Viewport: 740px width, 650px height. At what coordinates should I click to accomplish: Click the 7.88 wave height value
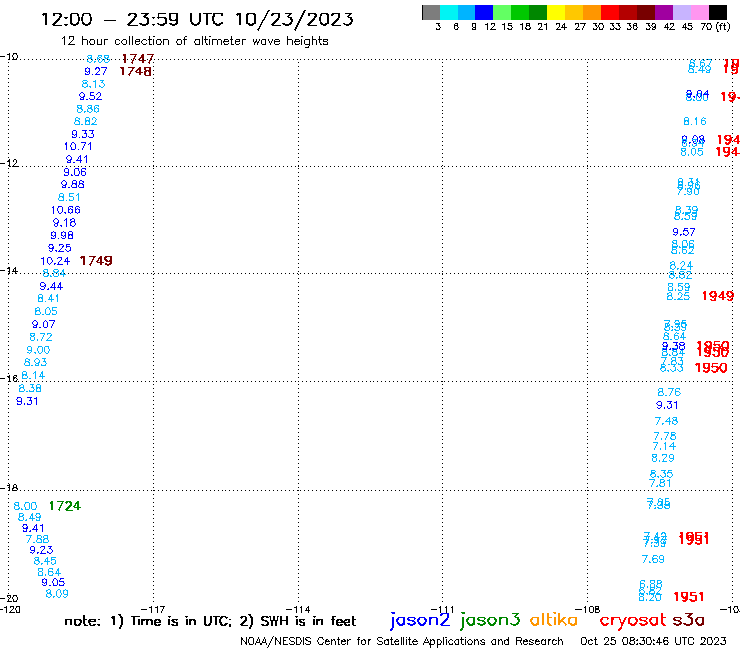pos(37,539)
